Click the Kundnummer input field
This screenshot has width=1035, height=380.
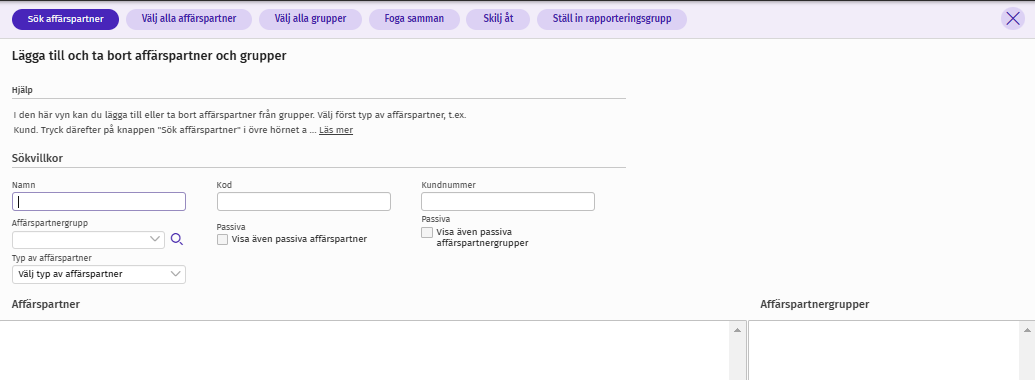pos(508,201)
